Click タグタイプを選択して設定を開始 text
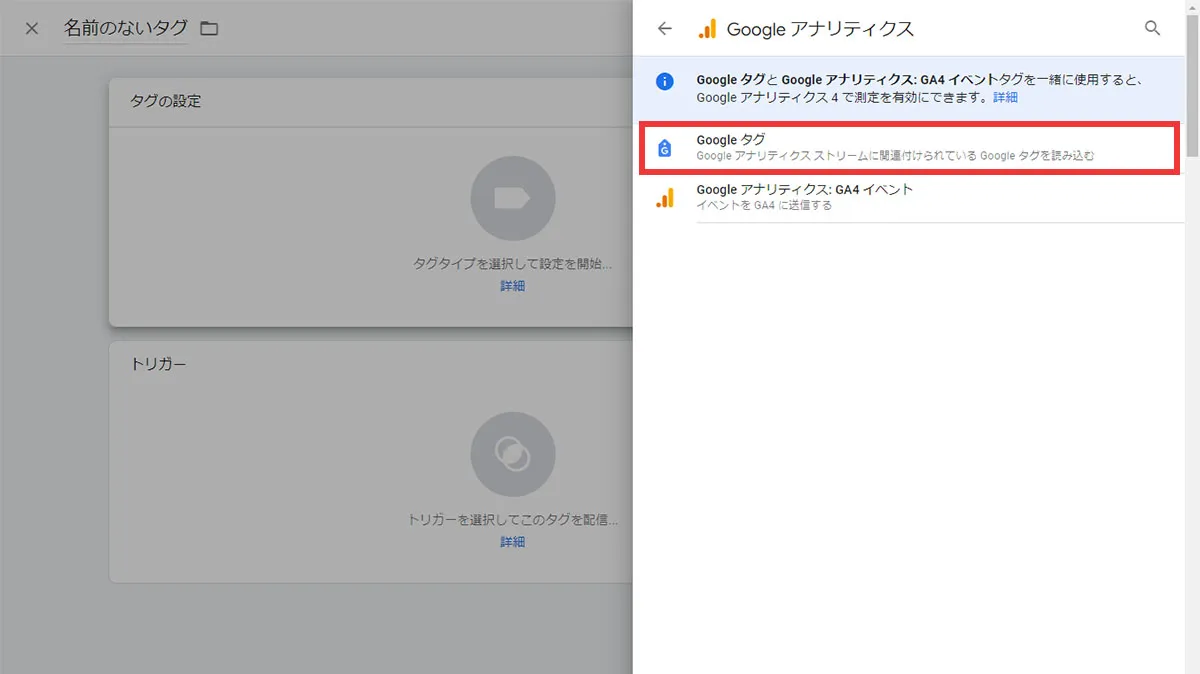The height and width of the screenshot is (674, 1200). (x=512, y=262)
